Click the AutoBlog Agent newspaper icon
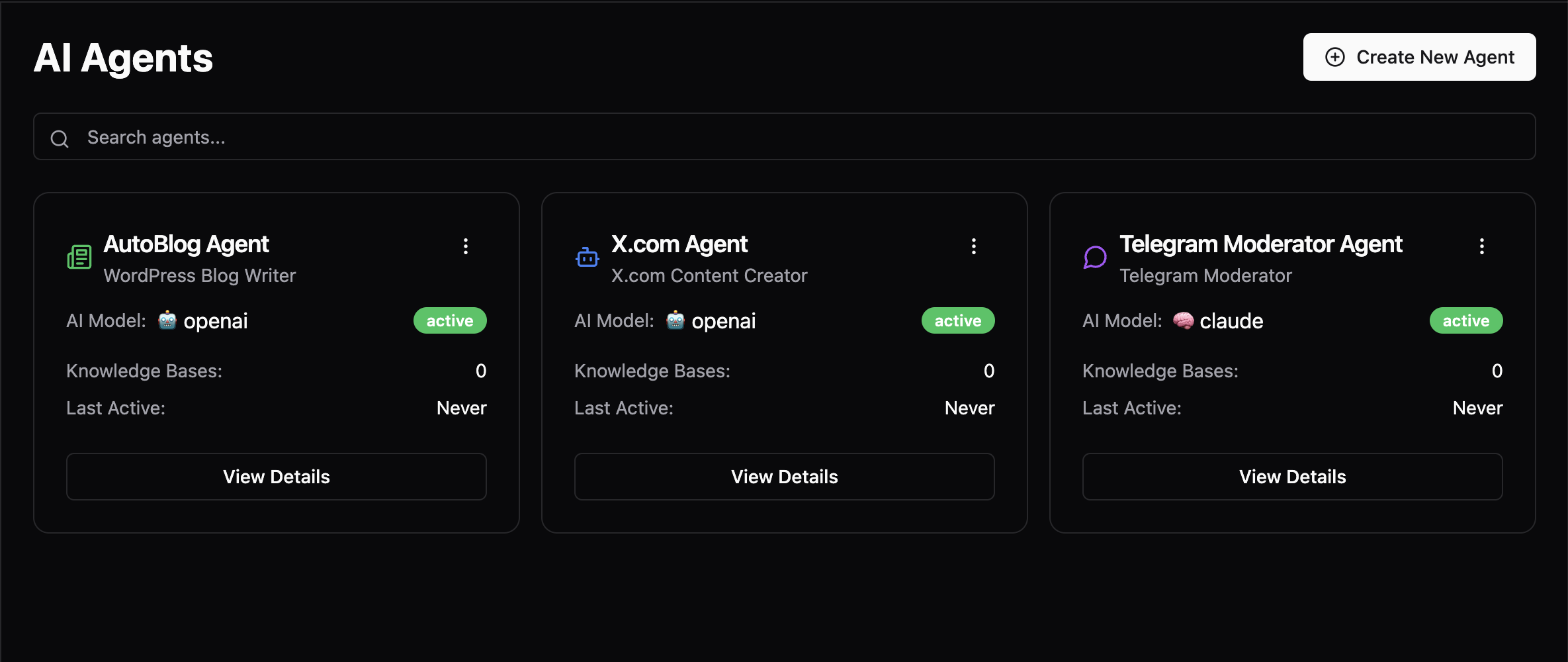This screenshot has width=1568, height=662. tap(79, 257)
